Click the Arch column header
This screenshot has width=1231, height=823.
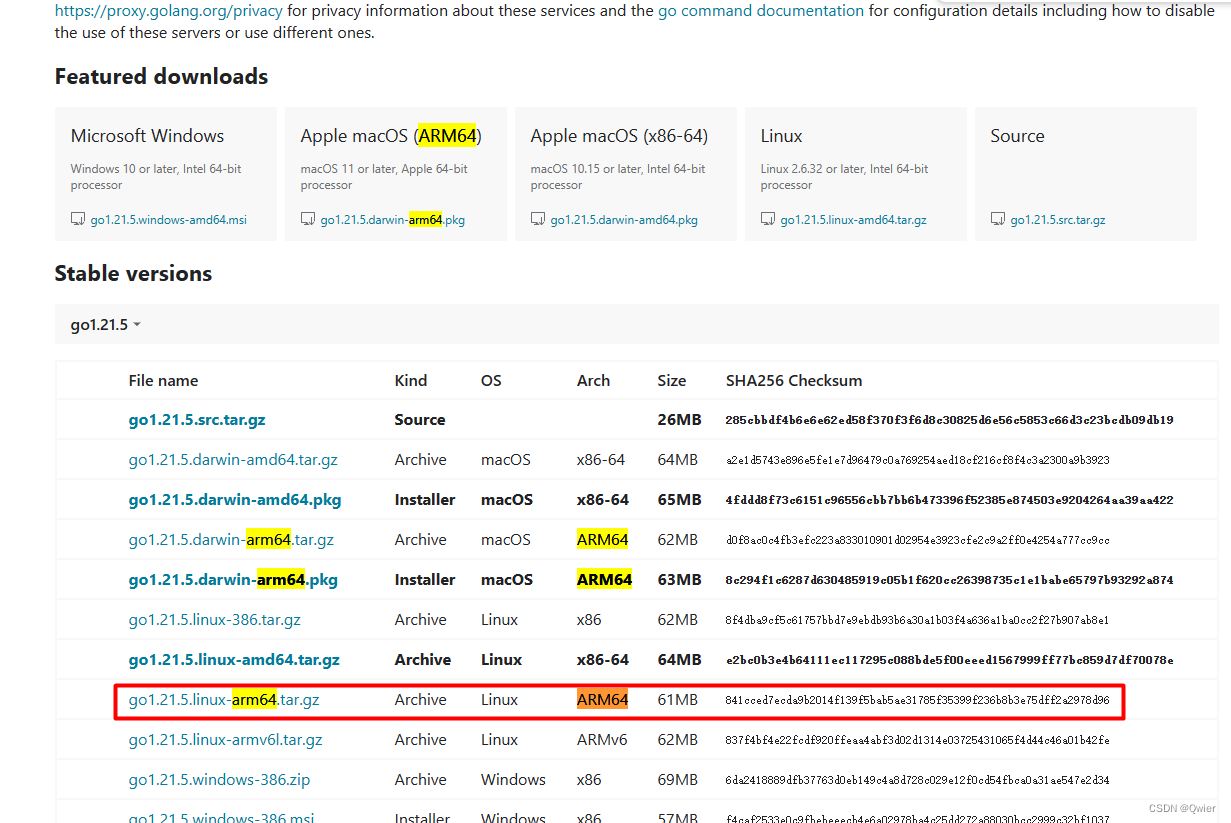tap(593, 381)
